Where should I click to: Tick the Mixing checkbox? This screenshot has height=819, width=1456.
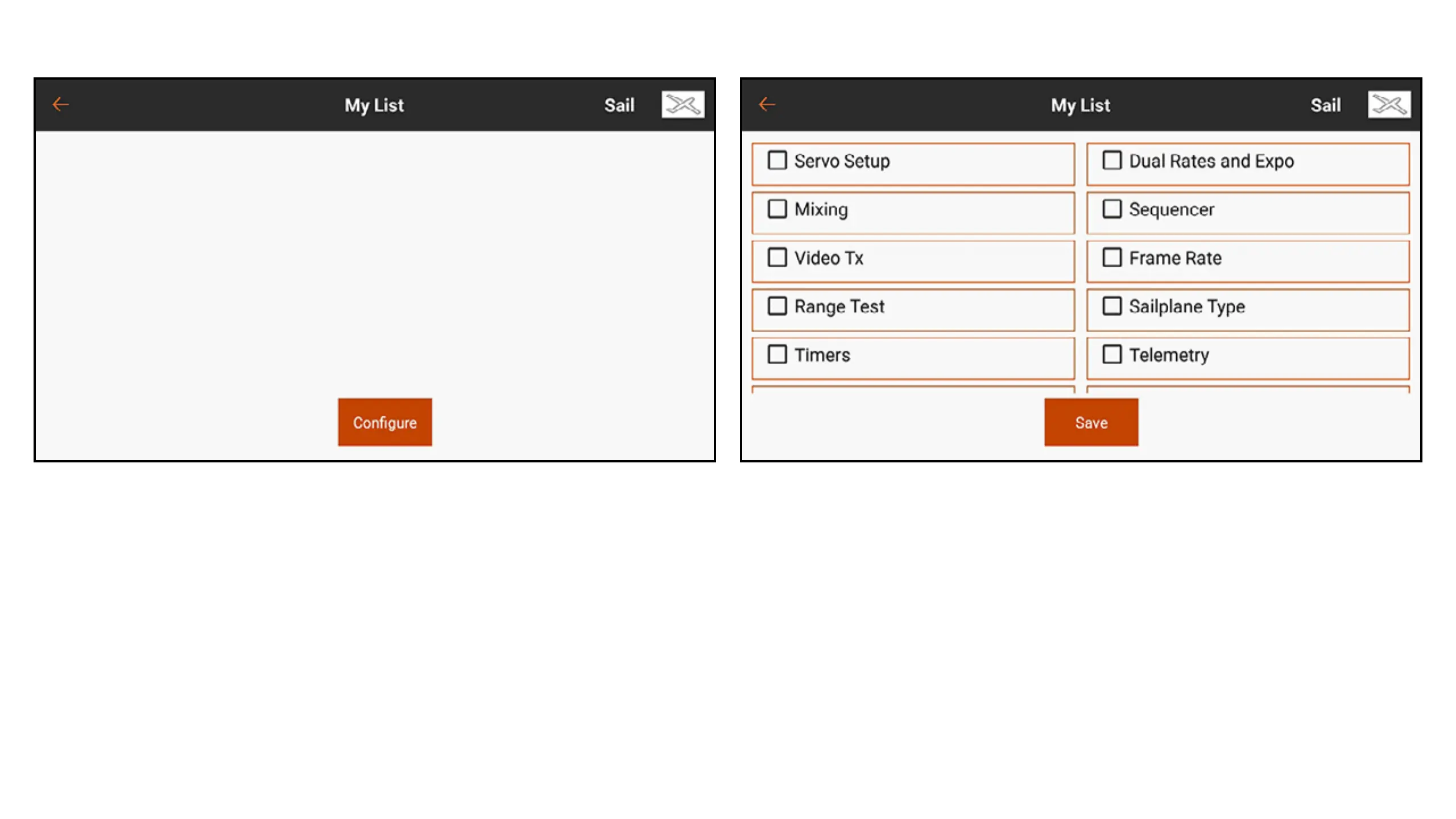[x=777, y=209]
